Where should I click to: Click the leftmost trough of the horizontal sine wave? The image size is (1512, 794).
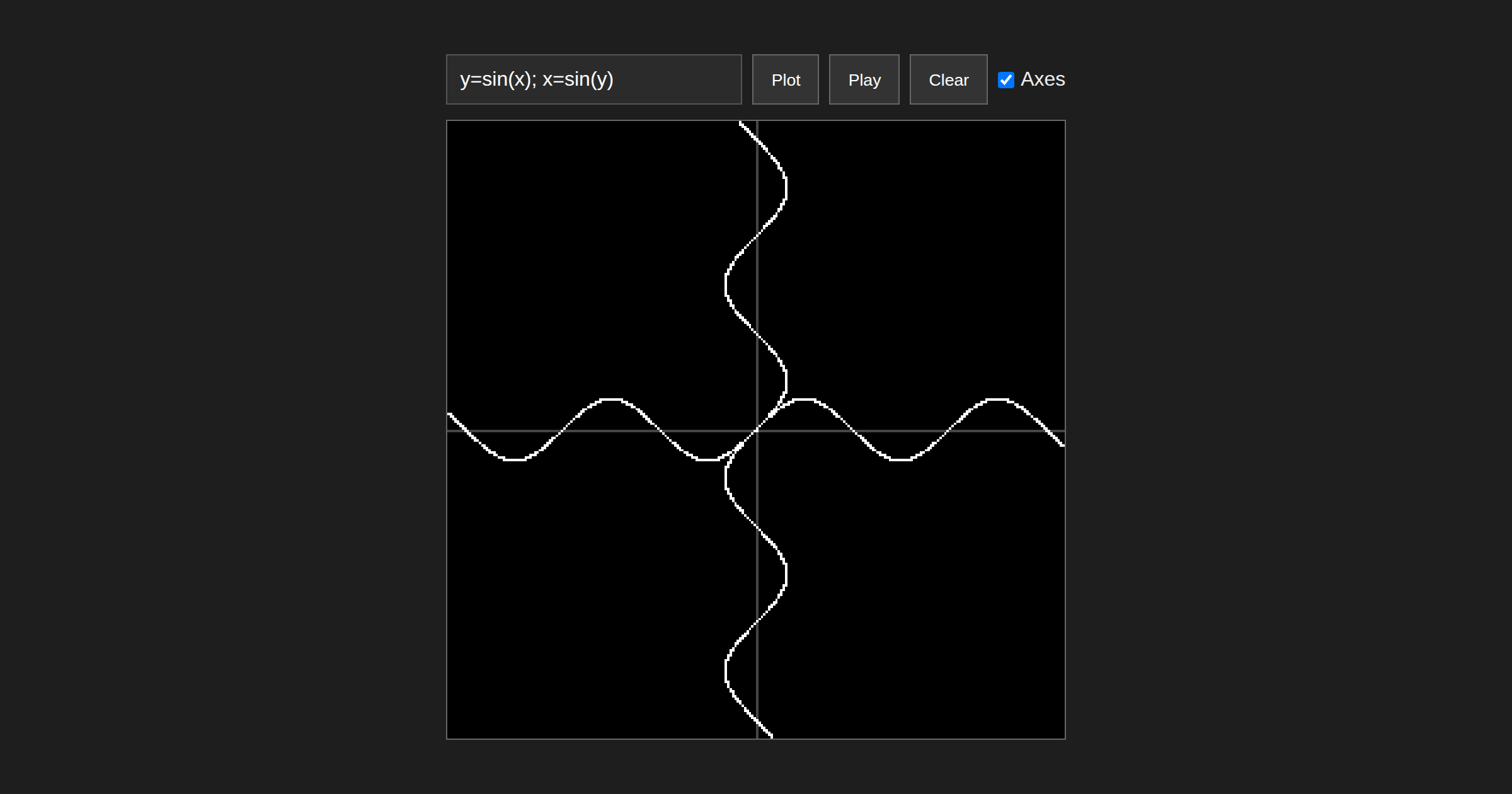click(x=515, y=460)
